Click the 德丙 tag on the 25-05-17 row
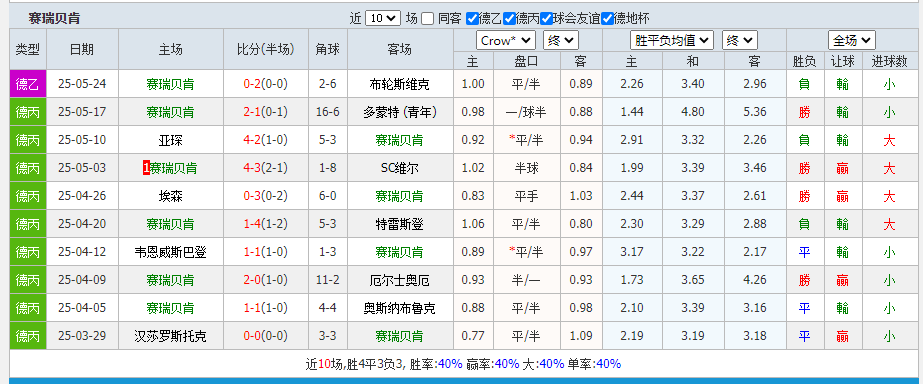This screenshot has width=923, height=384. coord(28,112)
